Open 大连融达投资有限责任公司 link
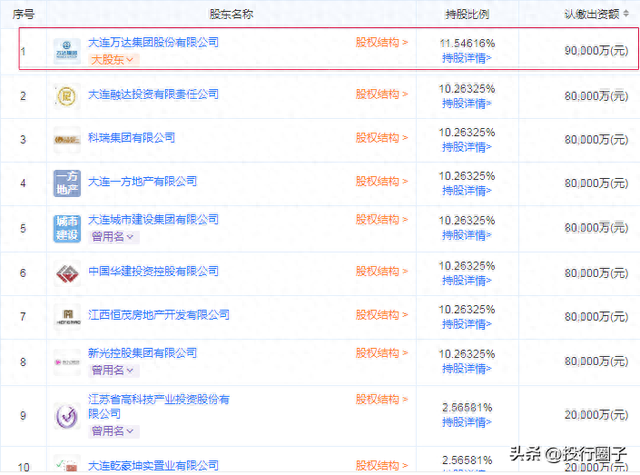The height and width of the screenshot is (475, 640). tap(153, 94)
